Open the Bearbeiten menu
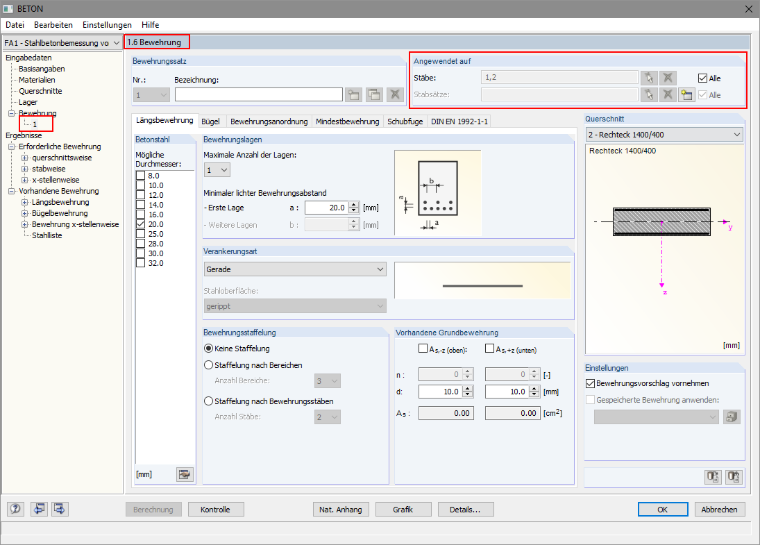Viewport: 760px width, 545px height. pos(53,25)
